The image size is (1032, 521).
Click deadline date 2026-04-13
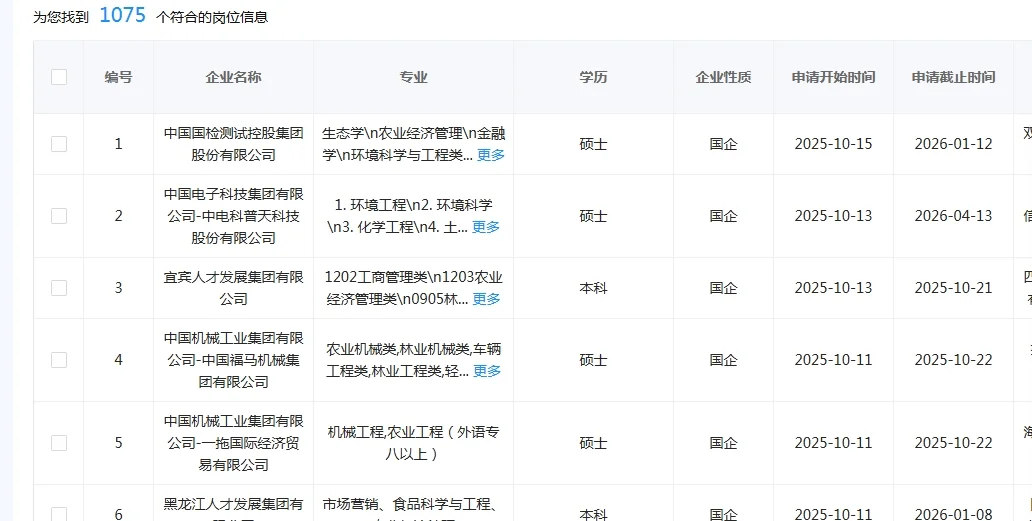[953, 216]
